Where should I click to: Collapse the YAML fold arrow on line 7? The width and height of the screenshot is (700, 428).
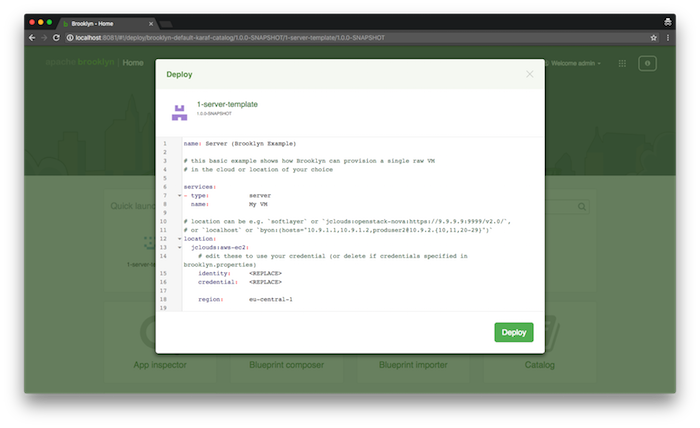179,195
